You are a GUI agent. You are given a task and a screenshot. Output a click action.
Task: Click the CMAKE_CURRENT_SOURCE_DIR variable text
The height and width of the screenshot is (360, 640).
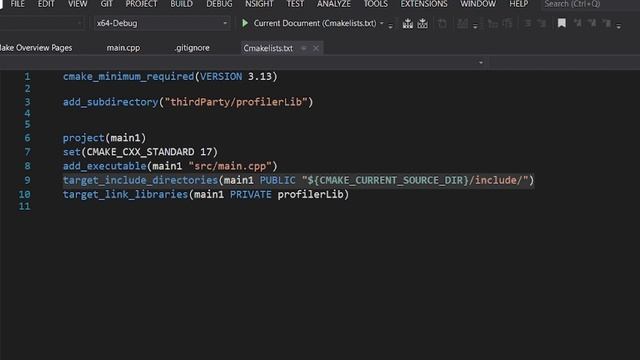coord(391,180)
